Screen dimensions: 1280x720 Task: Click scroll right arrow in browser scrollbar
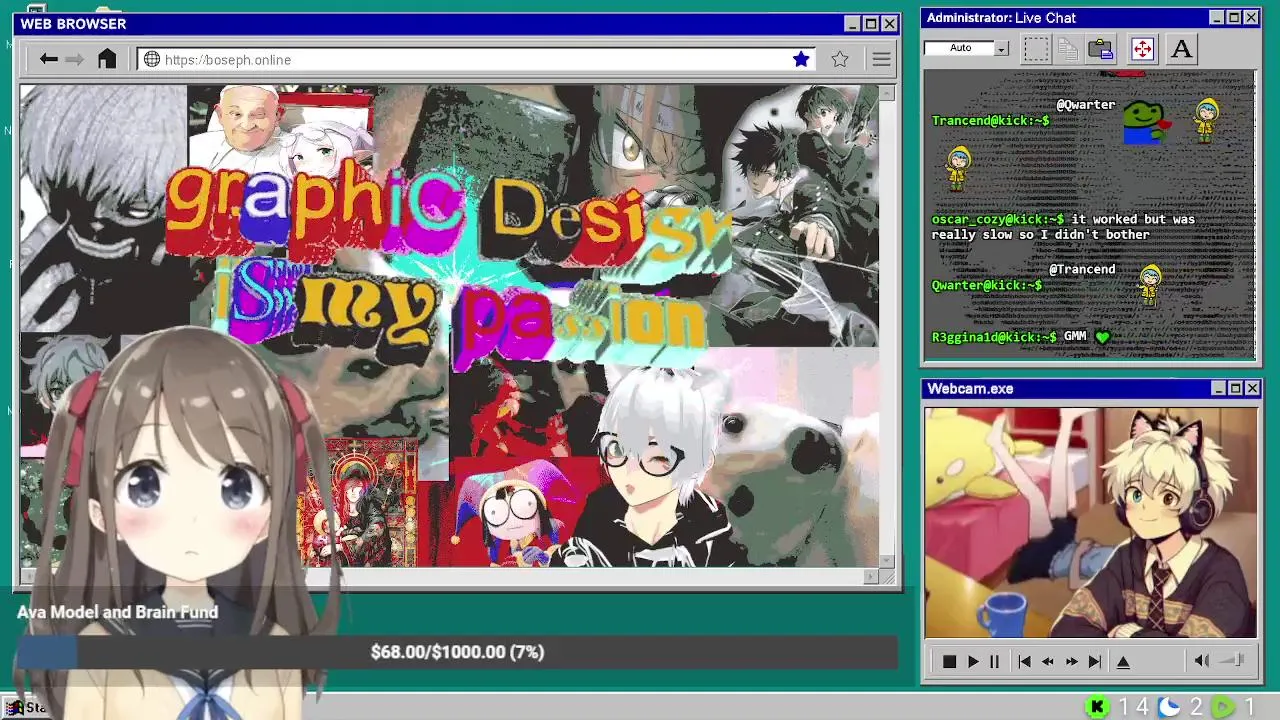tap(871, 576)
